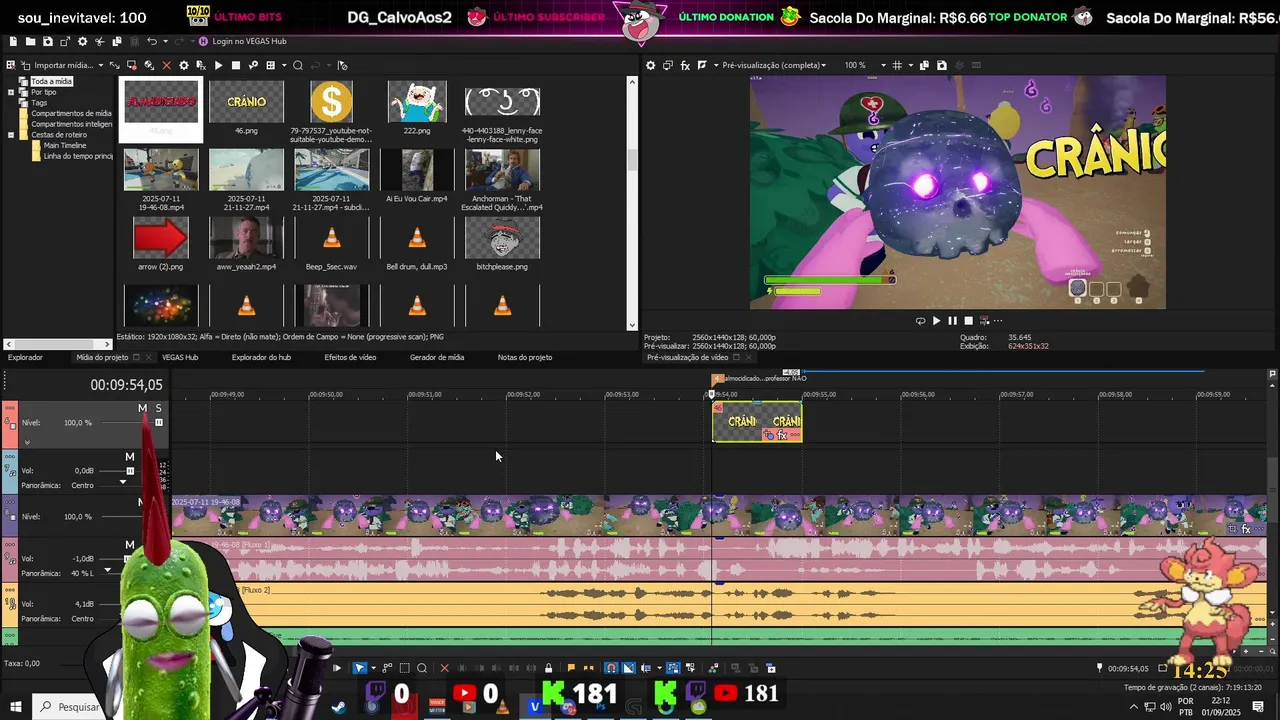Play the preview from the video transport

click(x=936, y=321)
